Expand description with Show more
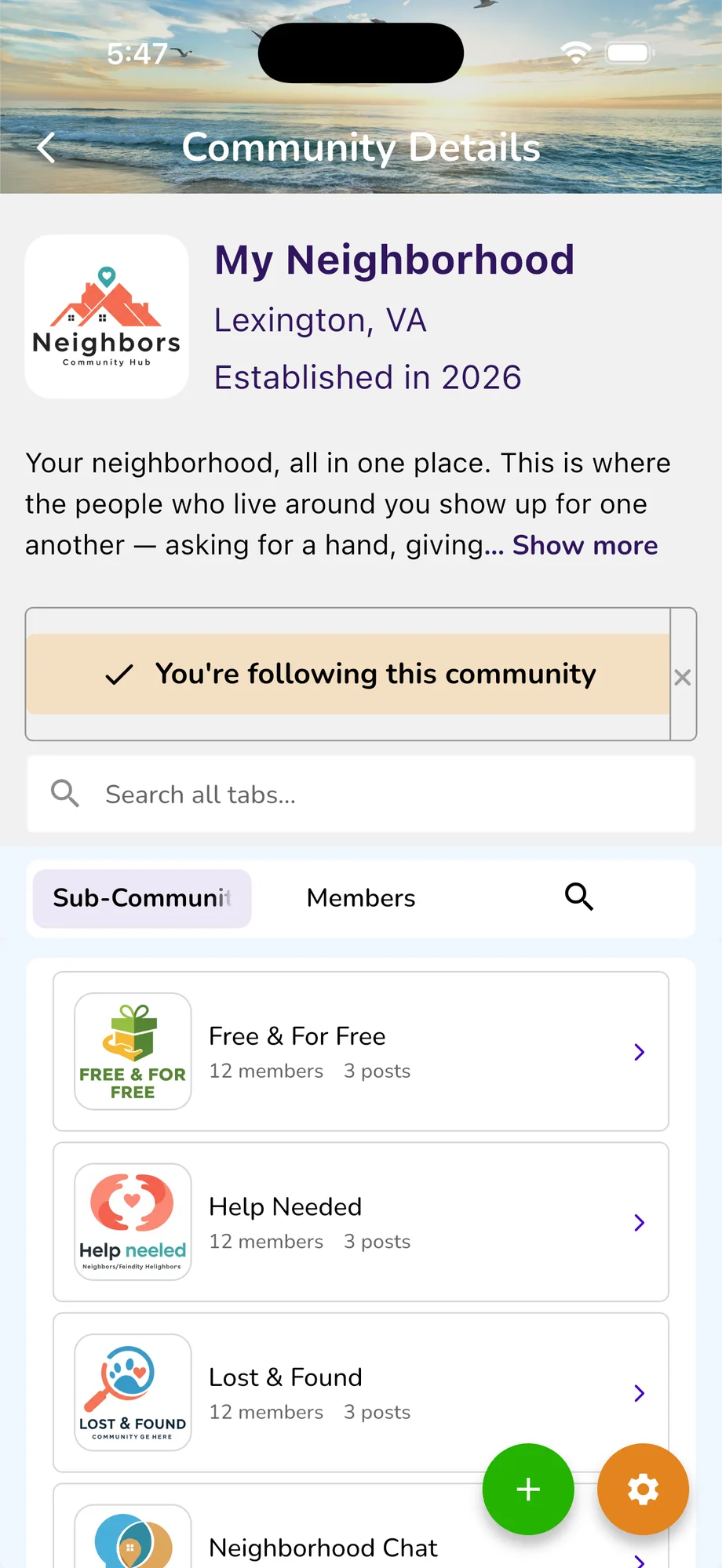Screen dimensions: 722x1568 [585, 545]
